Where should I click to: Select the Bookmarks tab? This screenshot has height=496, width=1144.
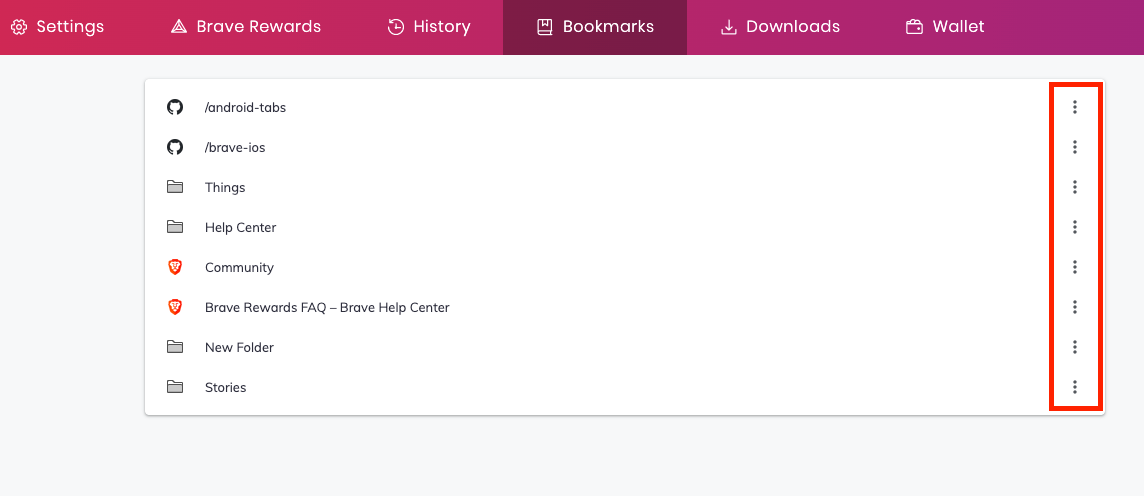pyautogui.click(x=595, y=27)
